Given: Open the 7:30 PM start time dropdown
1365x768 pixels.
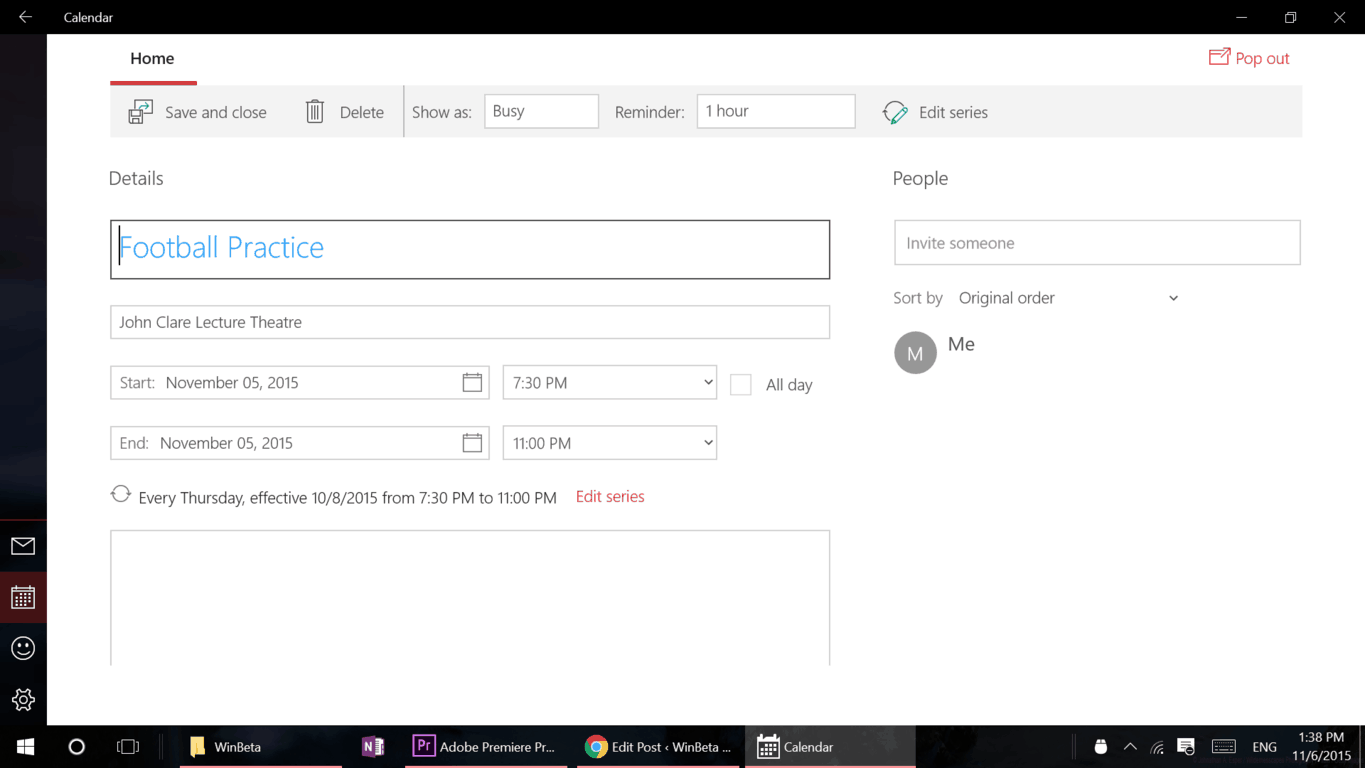Looking at the screenshot, I should [x=610, y=382].
